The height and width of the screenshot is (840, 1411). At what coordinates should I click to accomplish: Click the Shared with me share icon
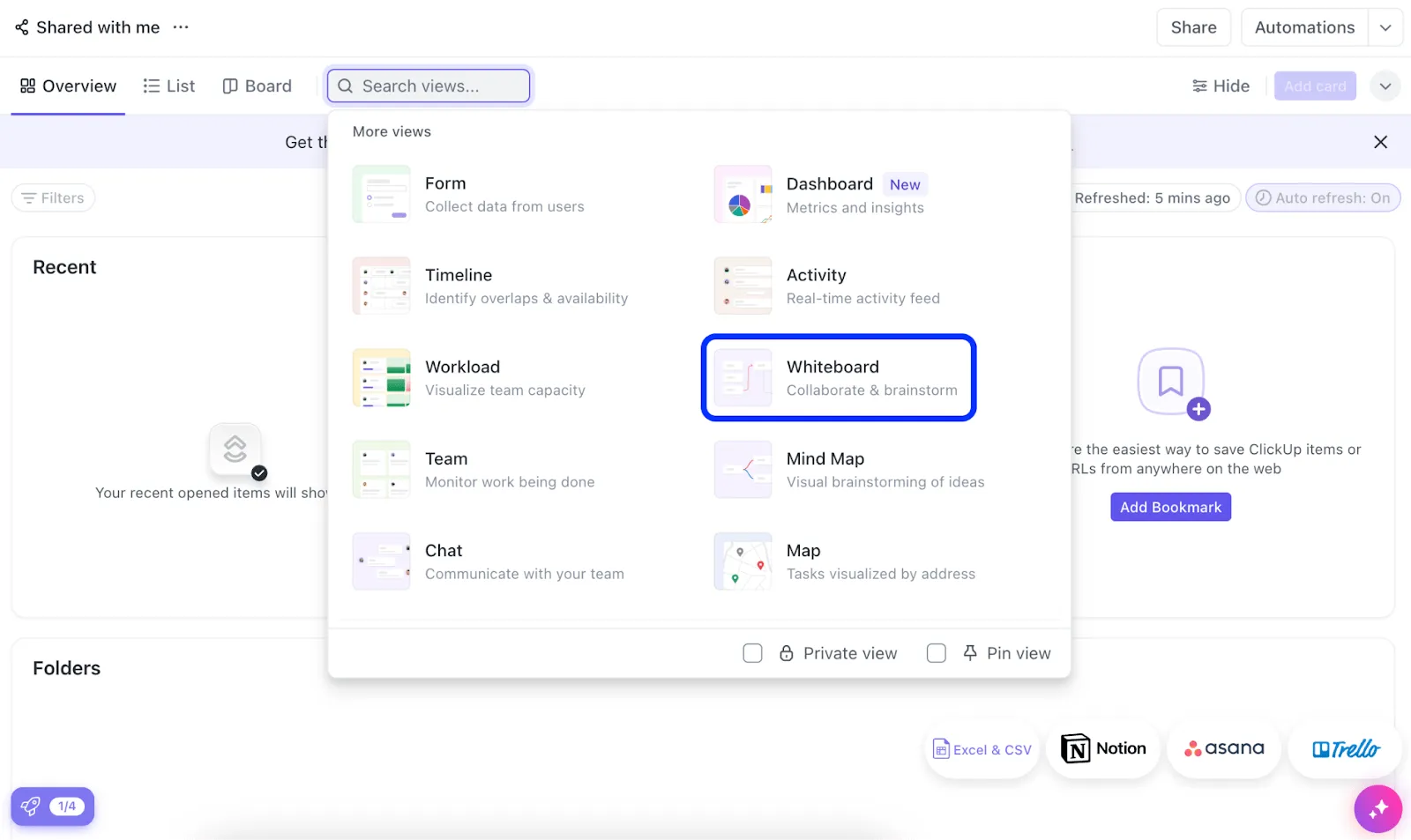tap(22, 27)
